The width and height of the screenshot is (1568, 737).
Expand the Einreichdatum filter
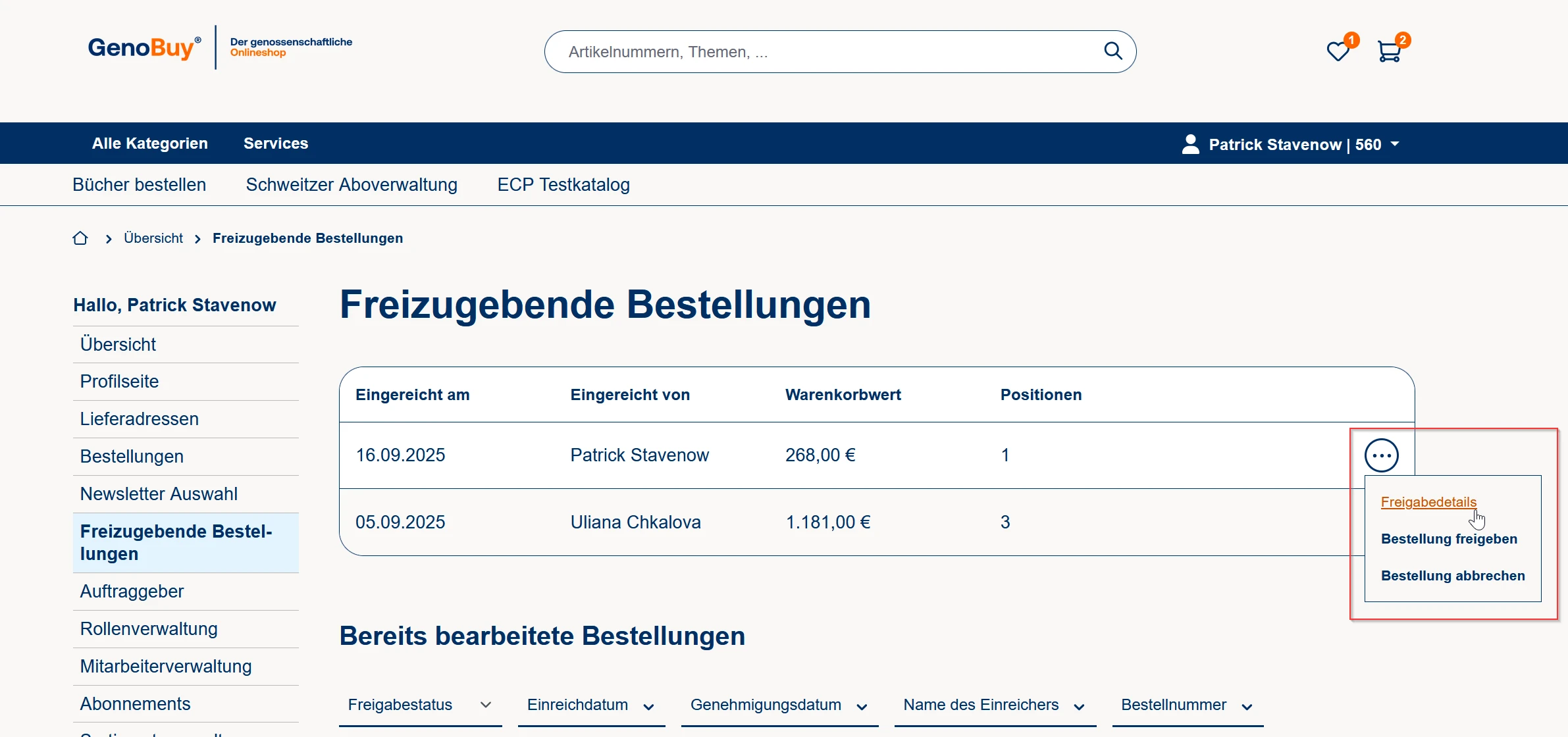pos(590,705)
